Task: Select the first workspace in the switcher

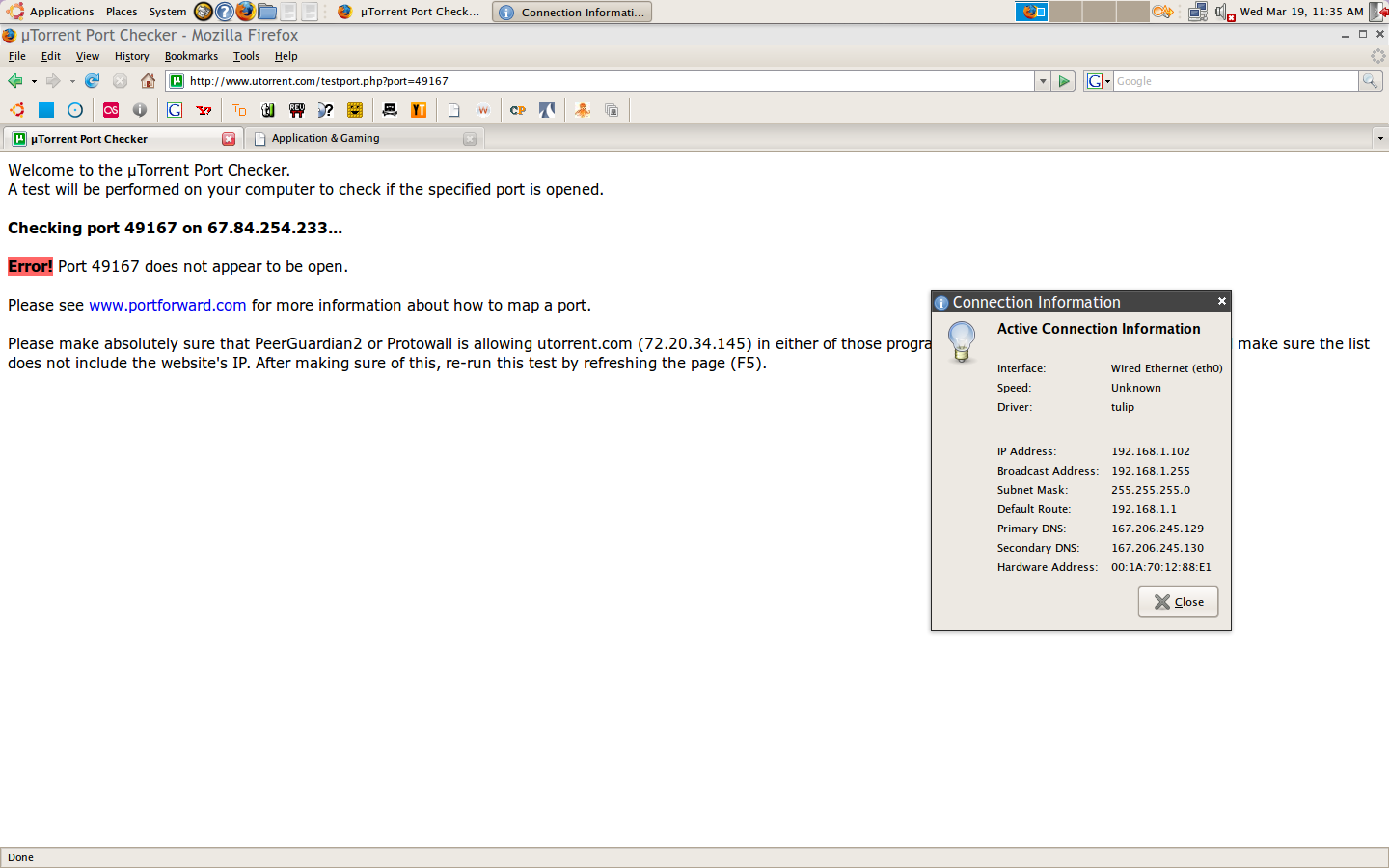Action: tap(1032, 12)
